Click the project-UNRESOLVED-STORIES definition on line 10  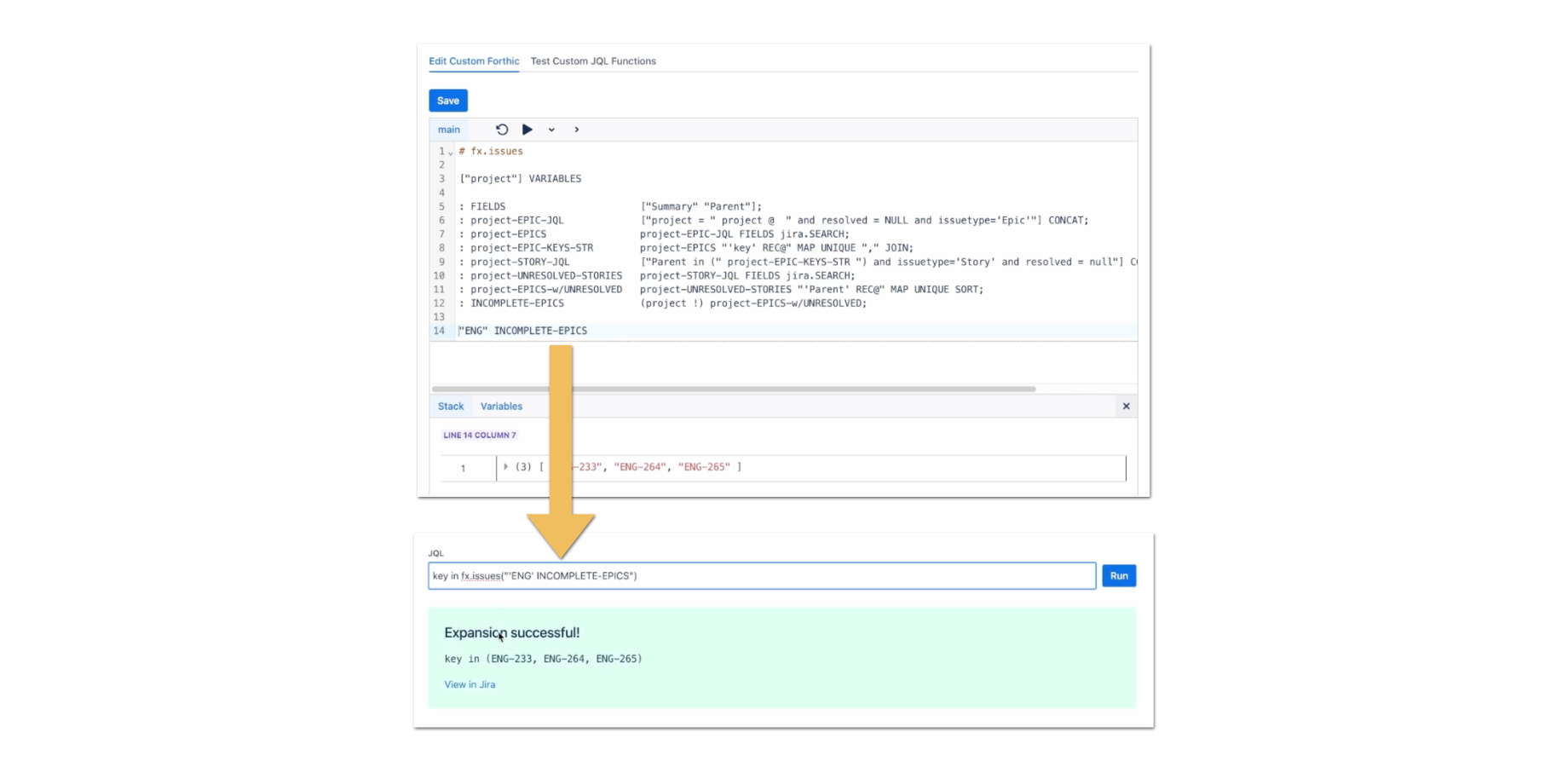[x=546, y=275]
